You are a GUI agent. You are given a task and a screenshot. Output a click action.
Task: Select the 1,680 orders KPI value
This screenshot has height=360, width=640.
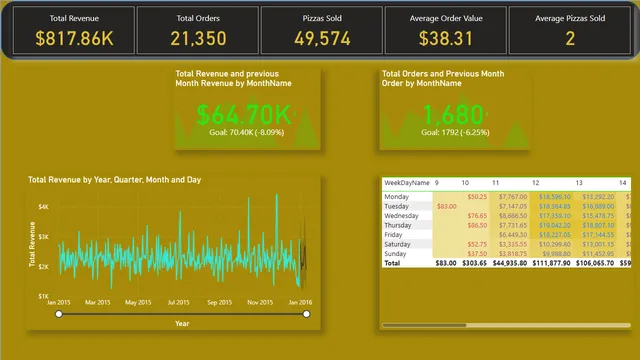click(453, 115)
